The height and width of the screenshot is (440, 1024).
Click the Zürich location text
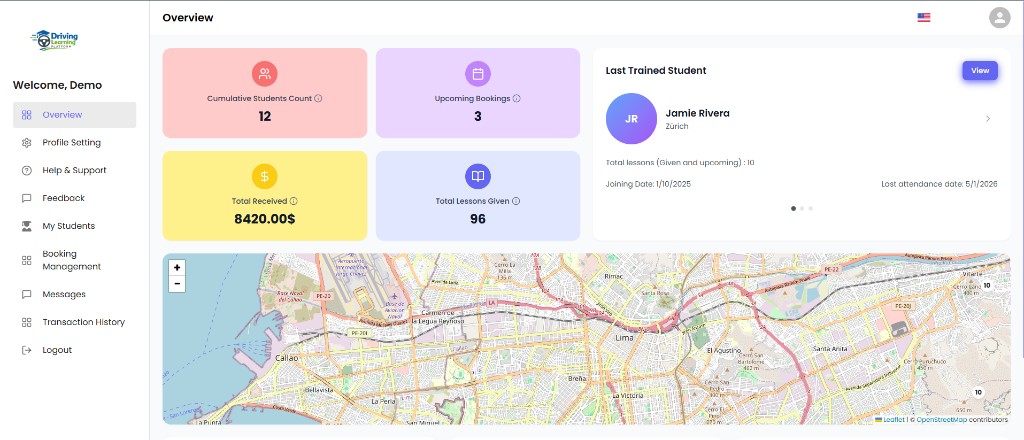pyautogui.click(x=677, y=127)
